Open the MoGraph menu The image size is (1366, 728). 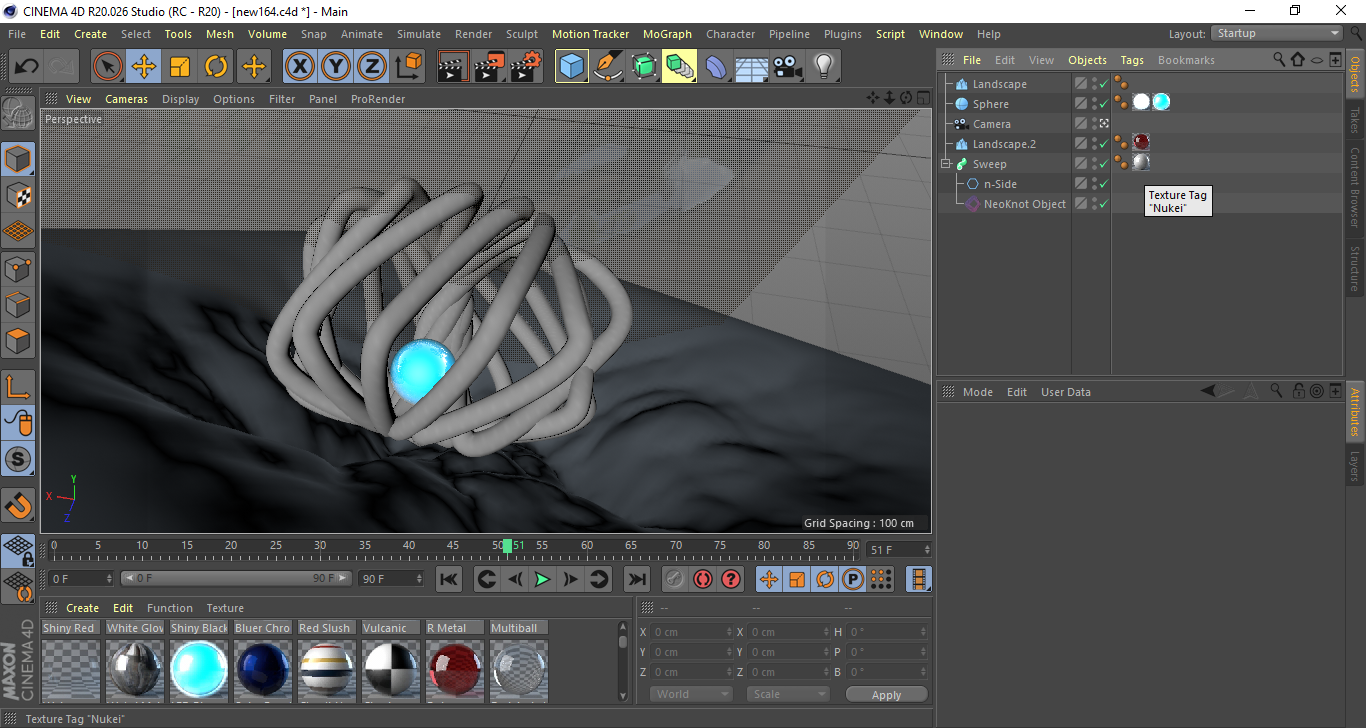click(667, 34)
